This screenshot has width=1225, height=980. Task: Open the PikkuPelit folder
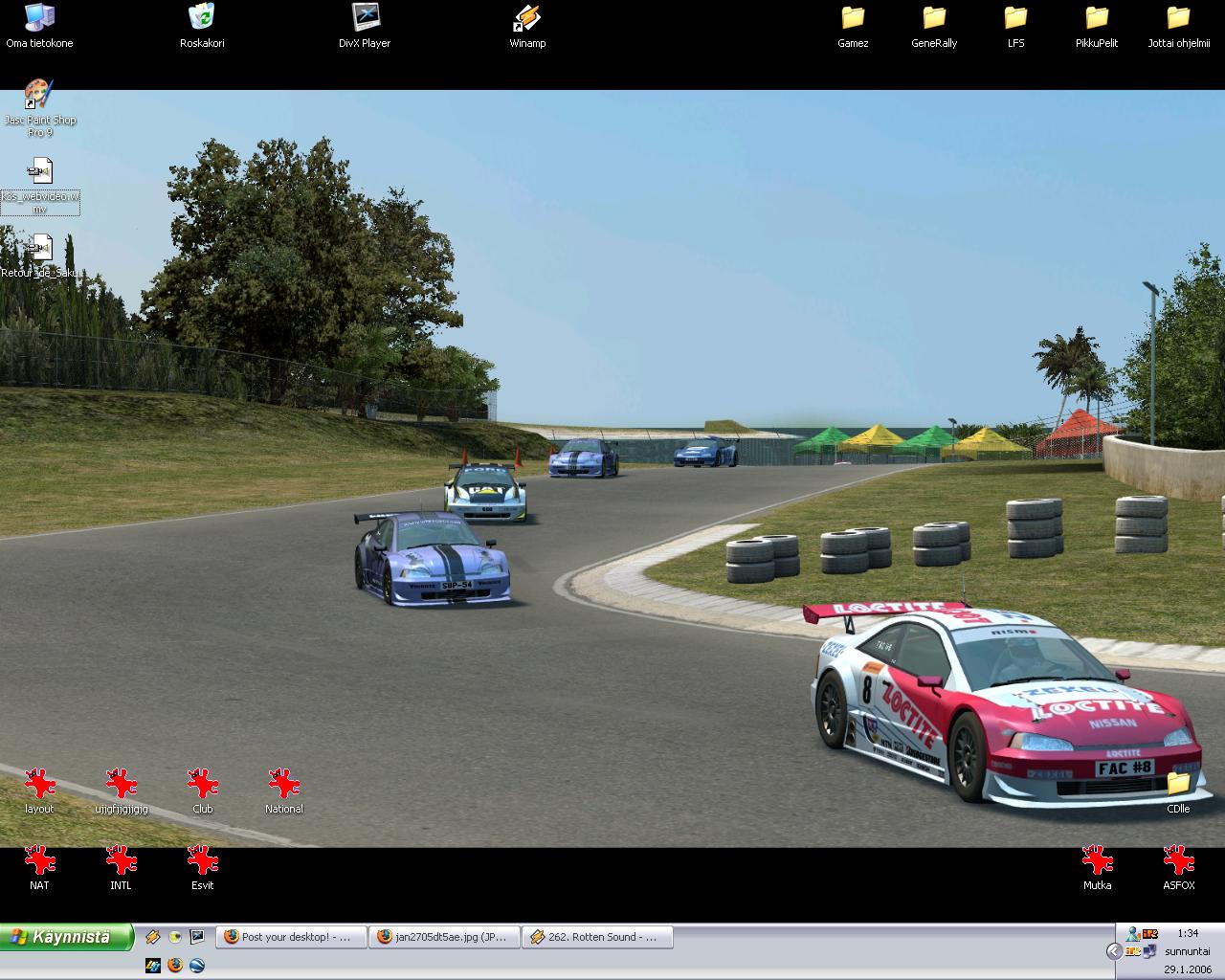[1097, 26]
